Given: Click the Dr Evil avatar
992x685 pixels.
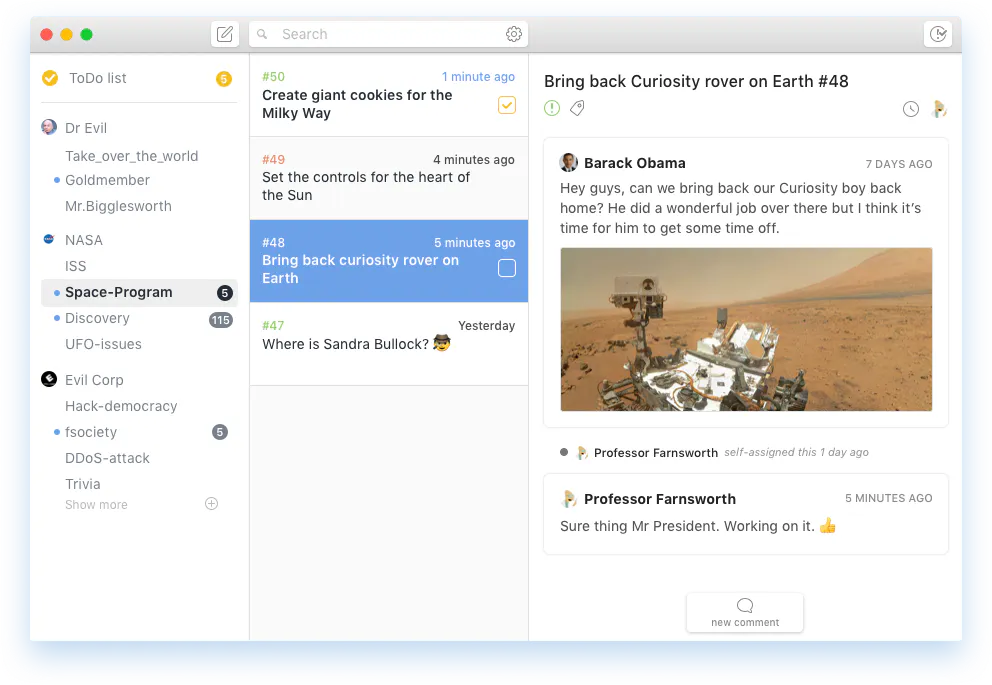Looking at the screenshot, I should [49, 127].
